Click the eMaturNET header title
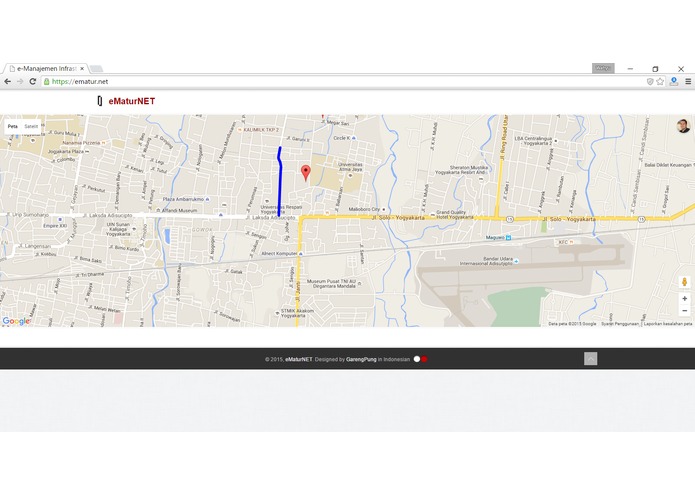Image resolution: width=695 pixels, height=494 pixels. (x=132, y=101)
